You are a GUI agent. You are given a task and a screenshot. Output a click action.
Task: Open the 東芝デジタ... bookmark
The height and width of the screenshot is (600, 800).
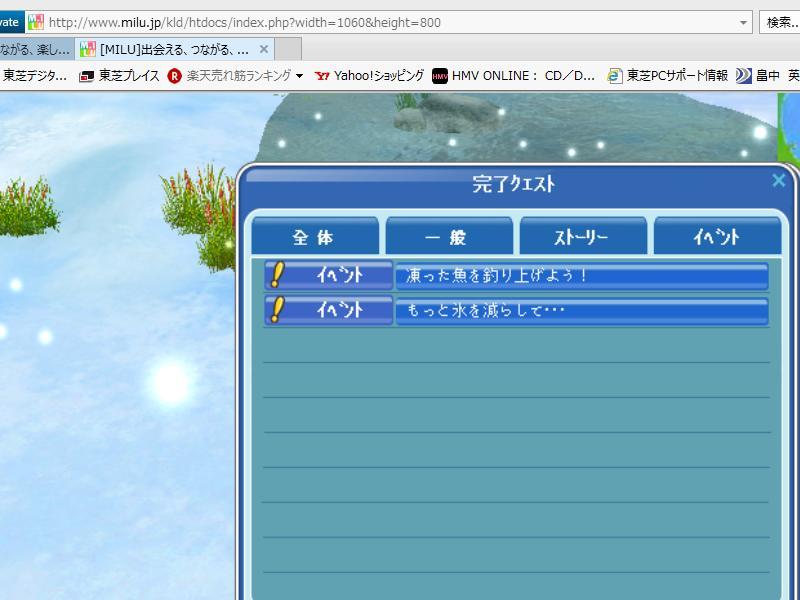(34, 76)
